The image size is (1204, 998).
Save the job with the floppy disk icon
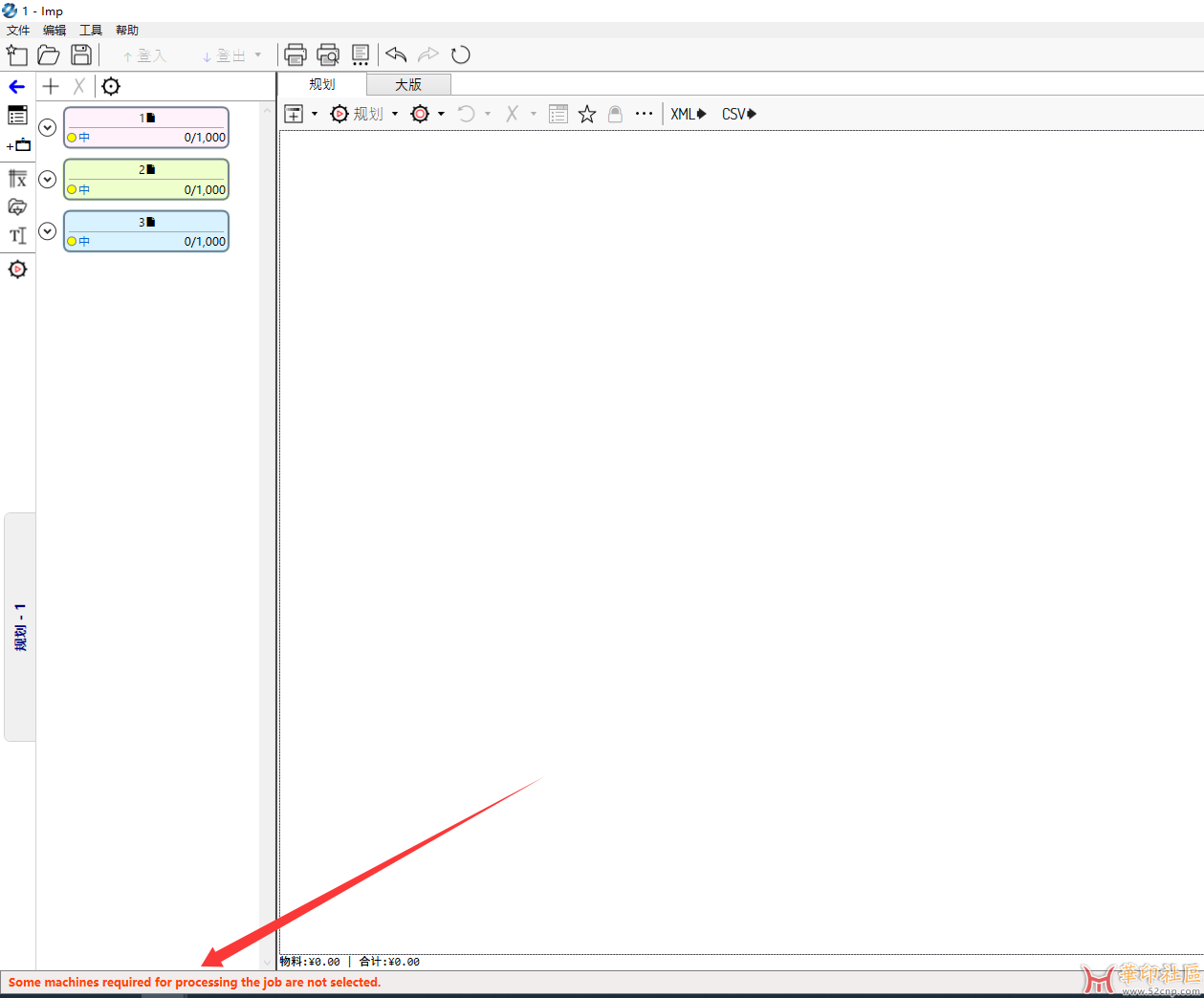[81, 55]
